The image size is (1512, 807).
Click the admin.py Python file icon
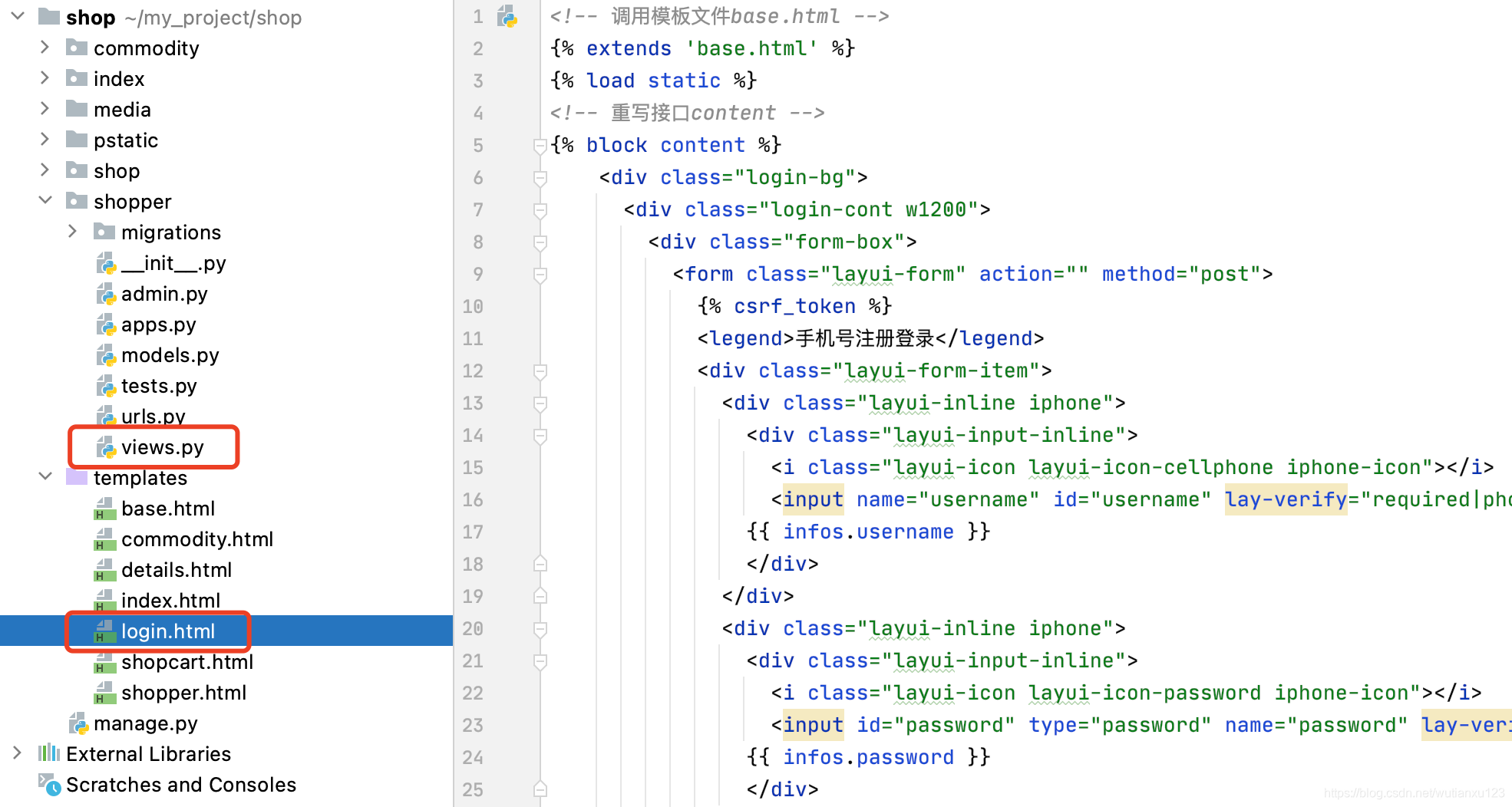coord(106,294)
